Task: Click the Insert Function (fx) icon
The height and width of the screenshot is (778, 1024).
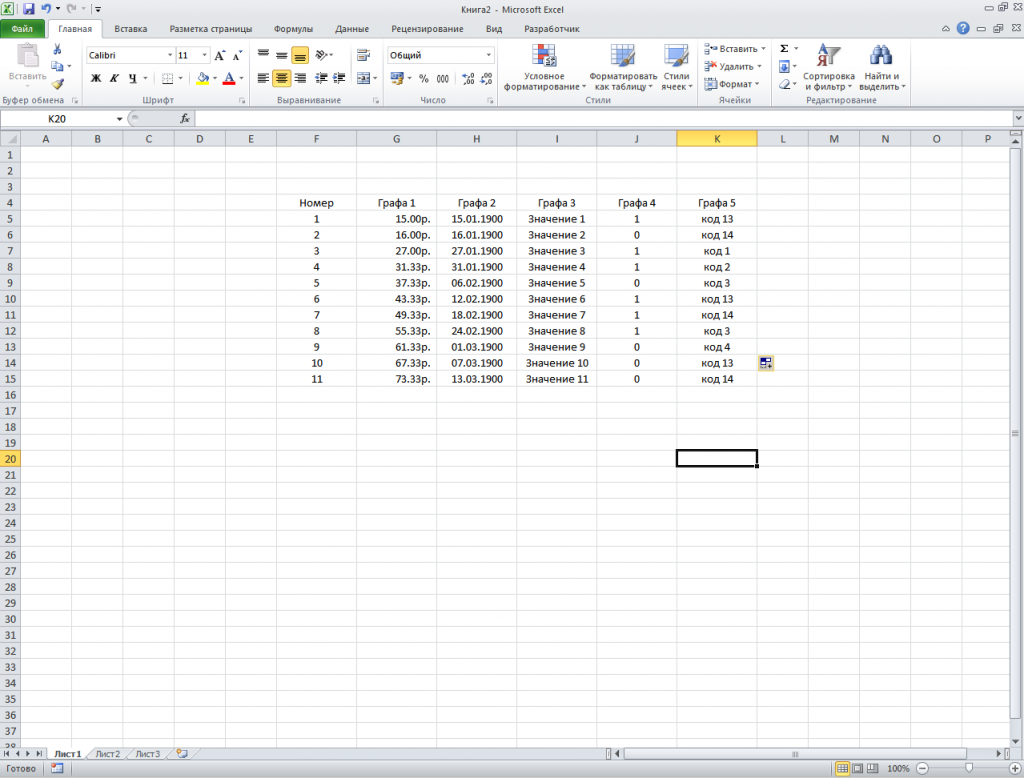Action: pos(186,118)
